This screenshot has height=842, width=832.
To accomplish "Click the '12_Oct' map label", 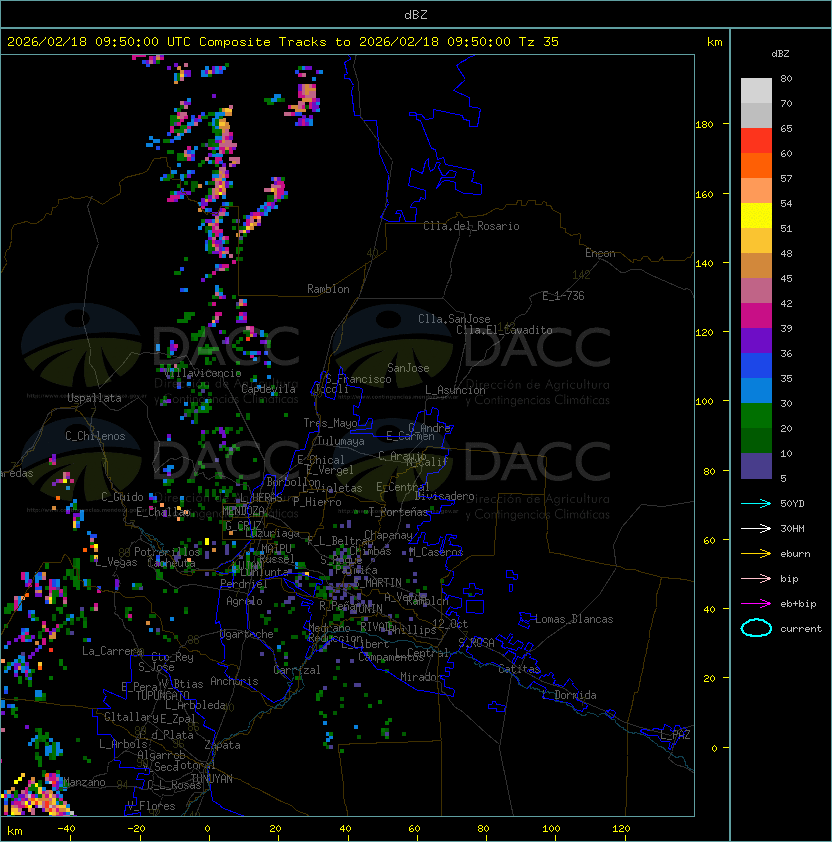I will point(450,624).
